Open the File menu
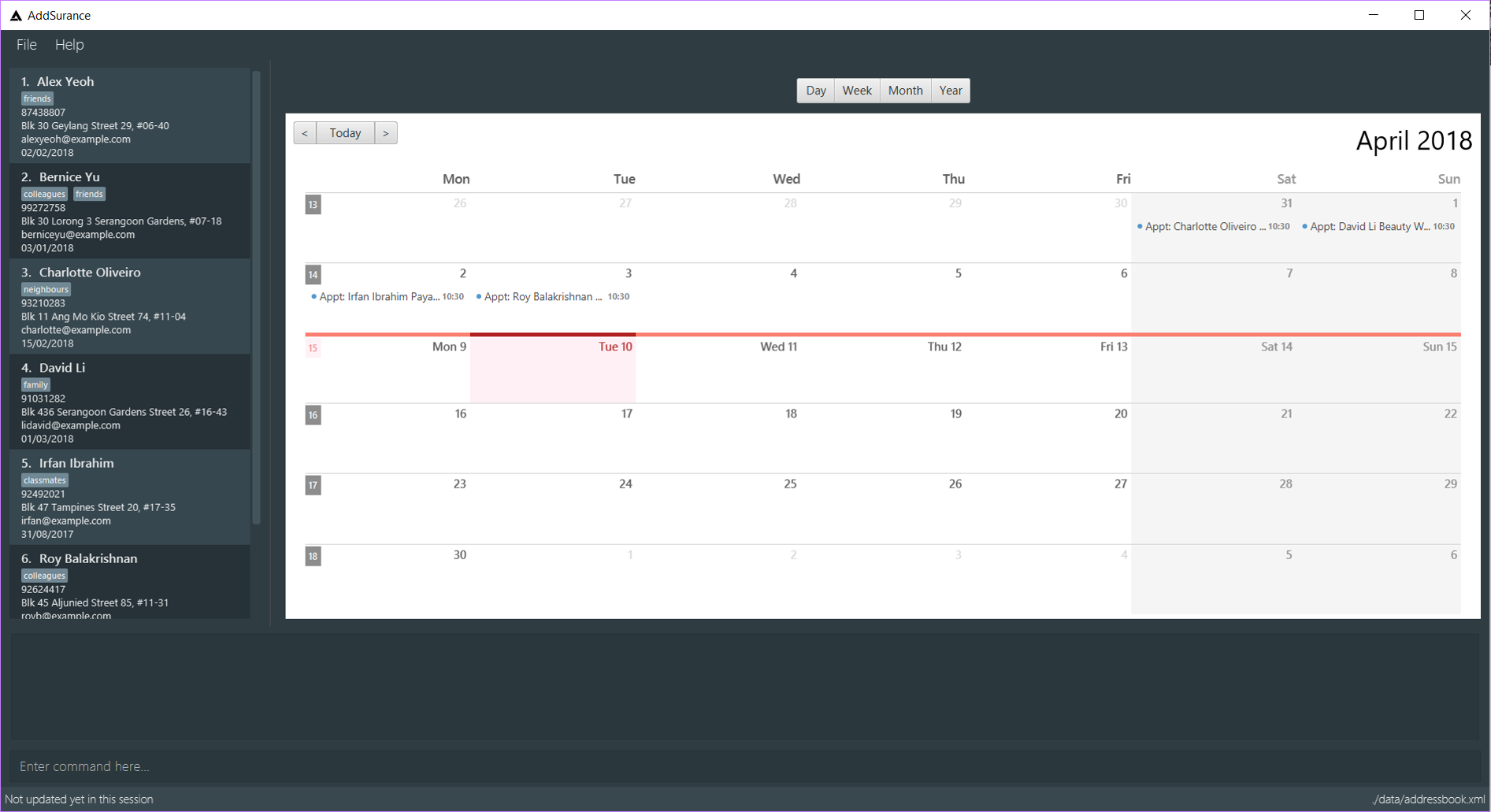This screenshot has height=812, width=1491. [27, 45]
